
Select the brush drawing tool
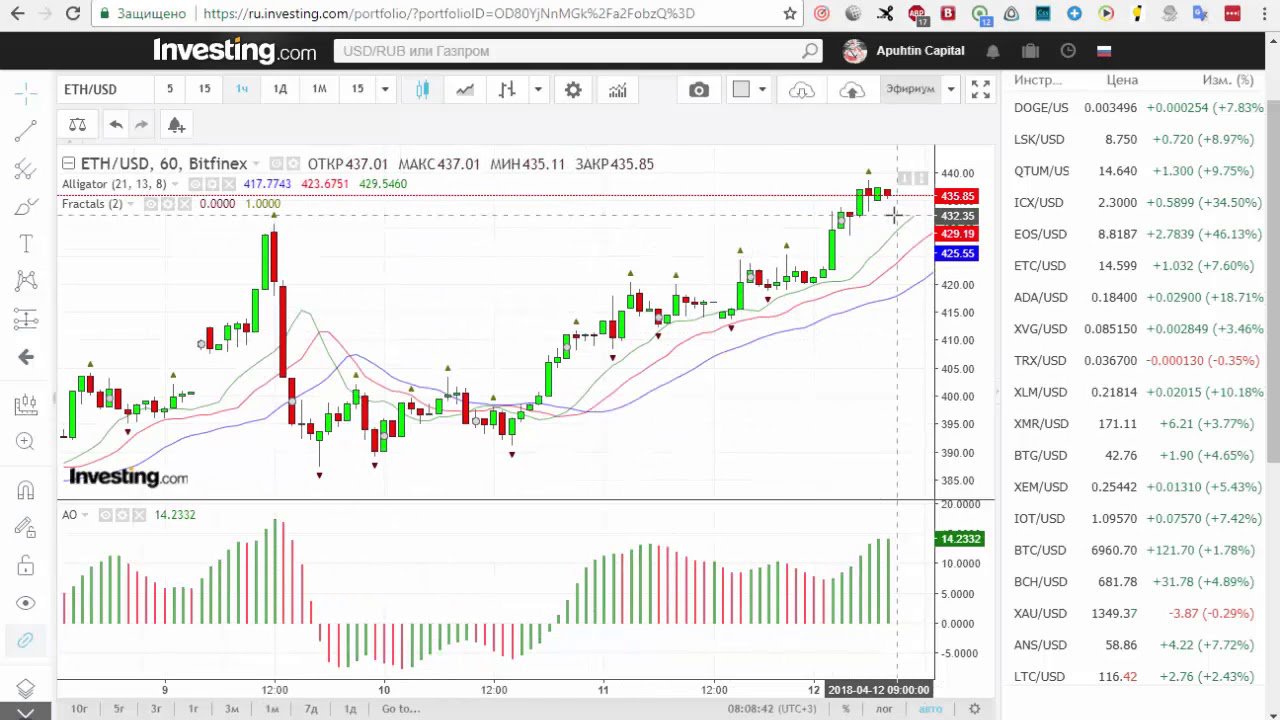[x=26, y=207]
